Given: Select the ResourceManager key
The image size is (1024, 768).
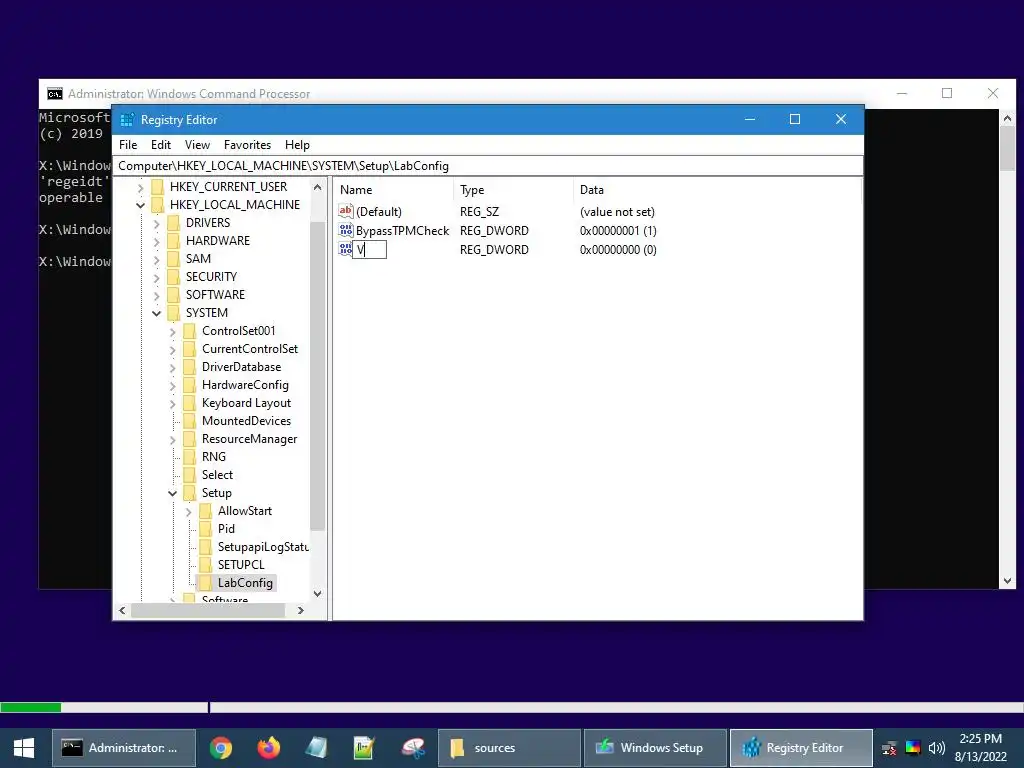Looking at the screenshot, I should (x=249, y=439).
